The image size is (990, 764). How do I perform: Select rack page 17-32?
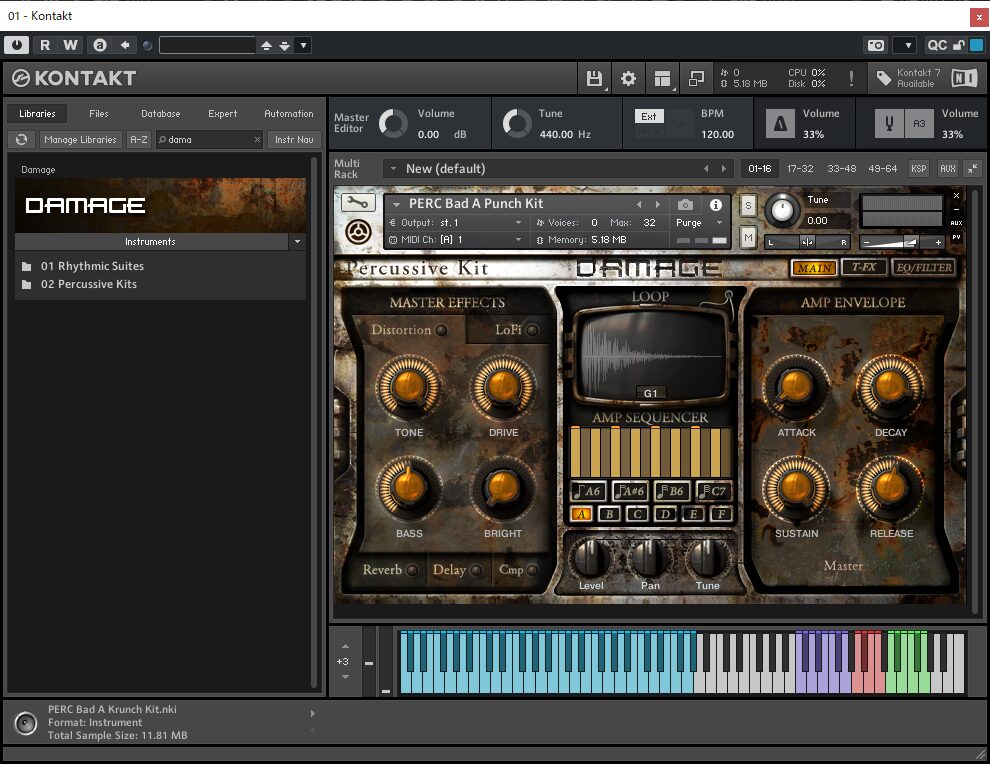(800, 169)
